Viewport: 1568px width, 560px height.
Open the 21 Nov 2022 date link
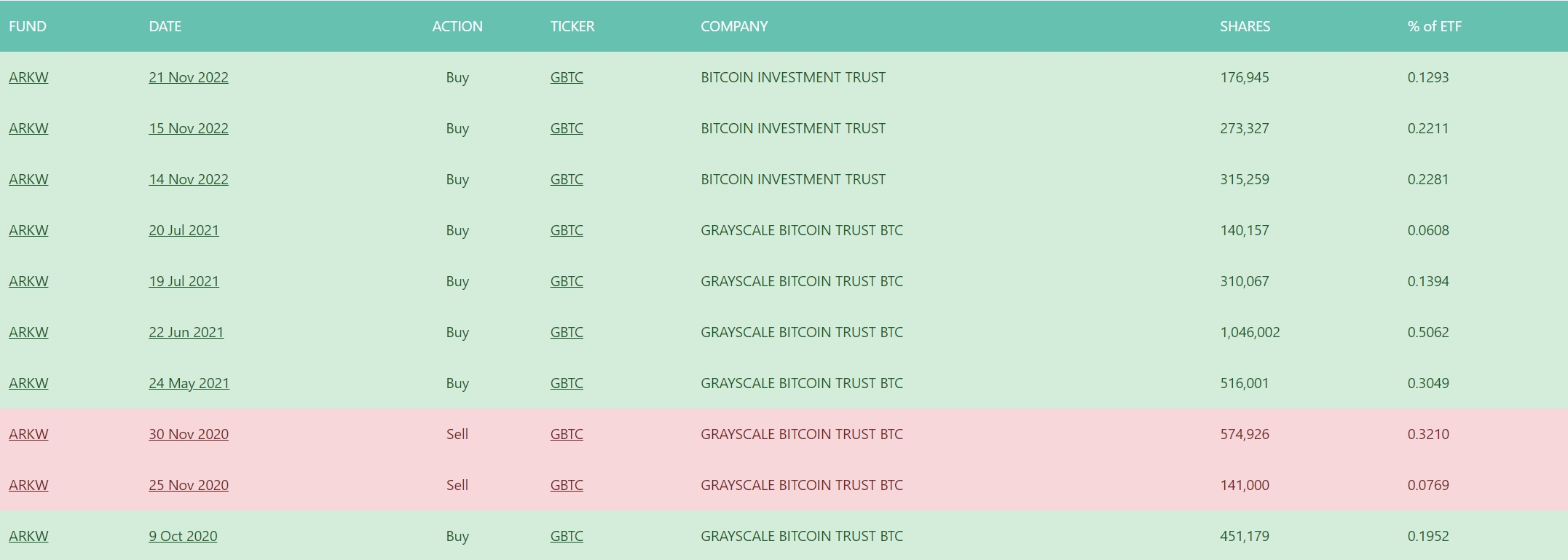pyautogui.click(x=189, y=77)
